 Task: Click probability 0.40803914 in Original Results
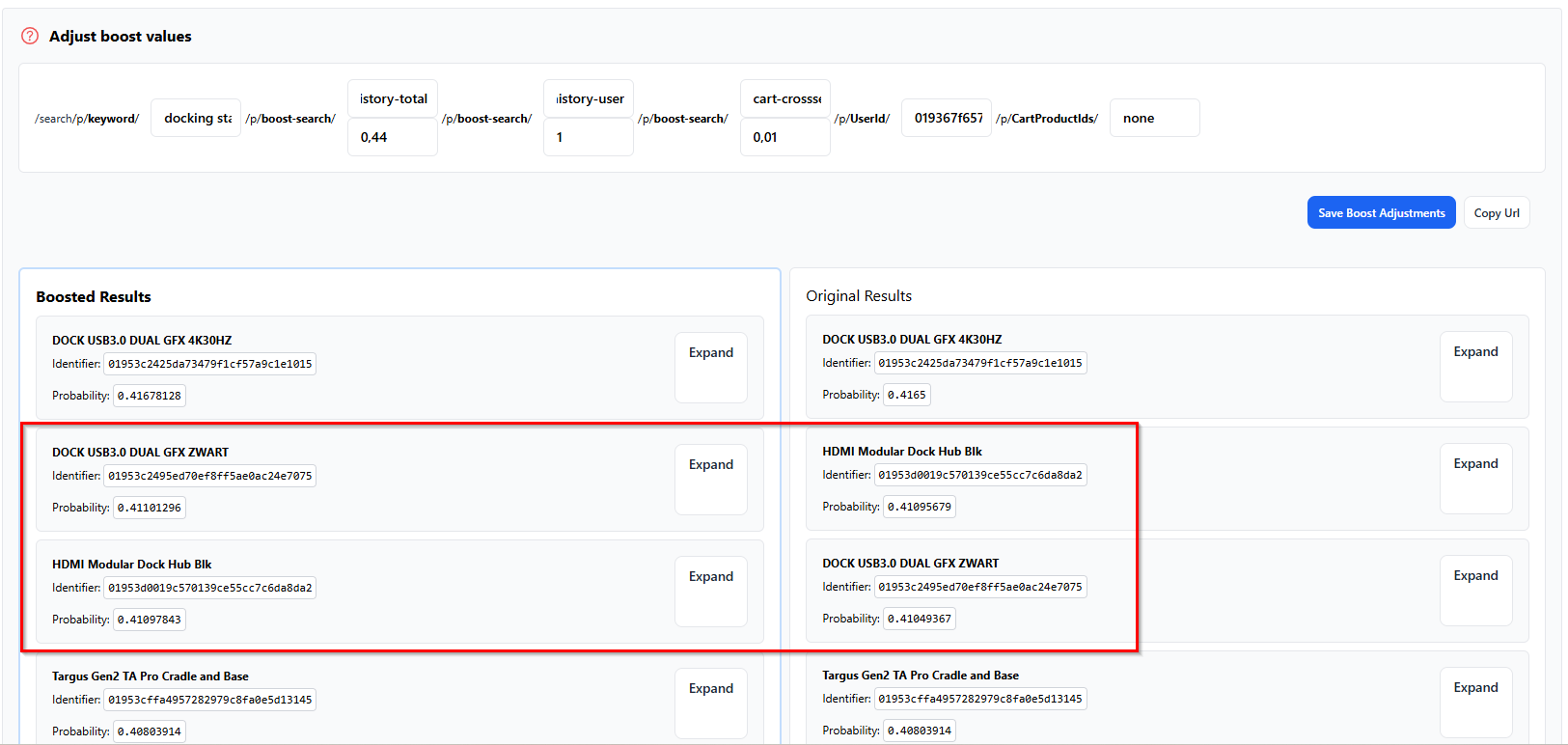coord(920,731)
